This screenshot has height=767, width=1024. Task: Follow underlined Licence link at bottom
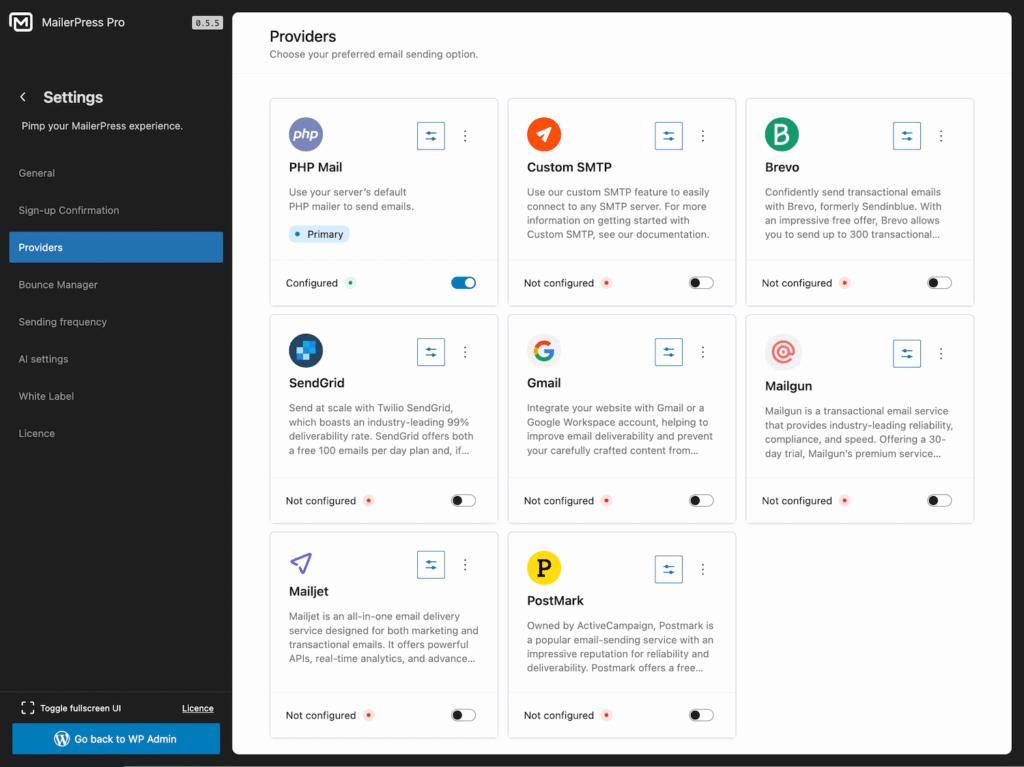coord(198,708)
